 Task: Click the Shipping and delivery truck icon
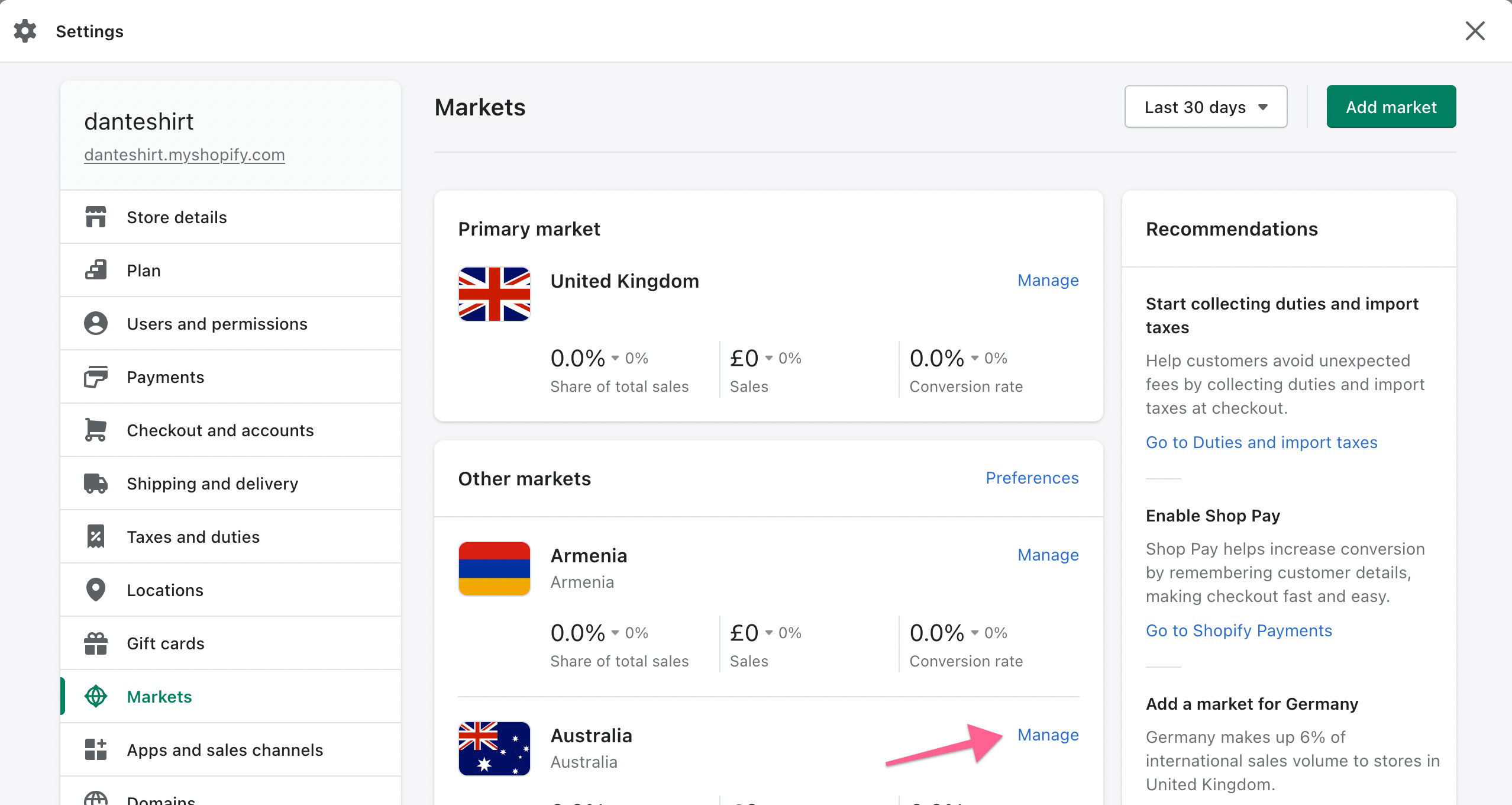[x=96, y=483]
